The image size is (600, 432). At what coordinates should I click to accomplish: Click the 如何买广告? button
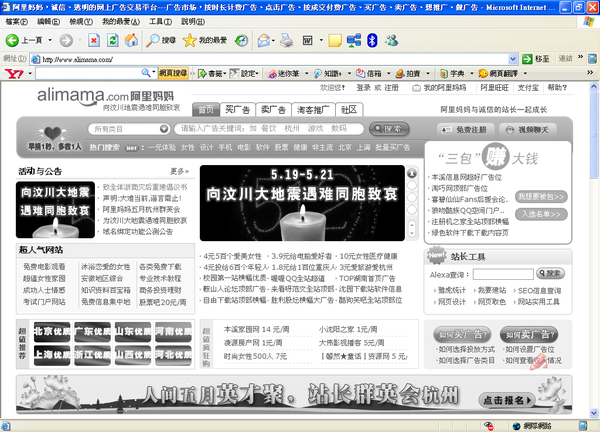(462, 335)
